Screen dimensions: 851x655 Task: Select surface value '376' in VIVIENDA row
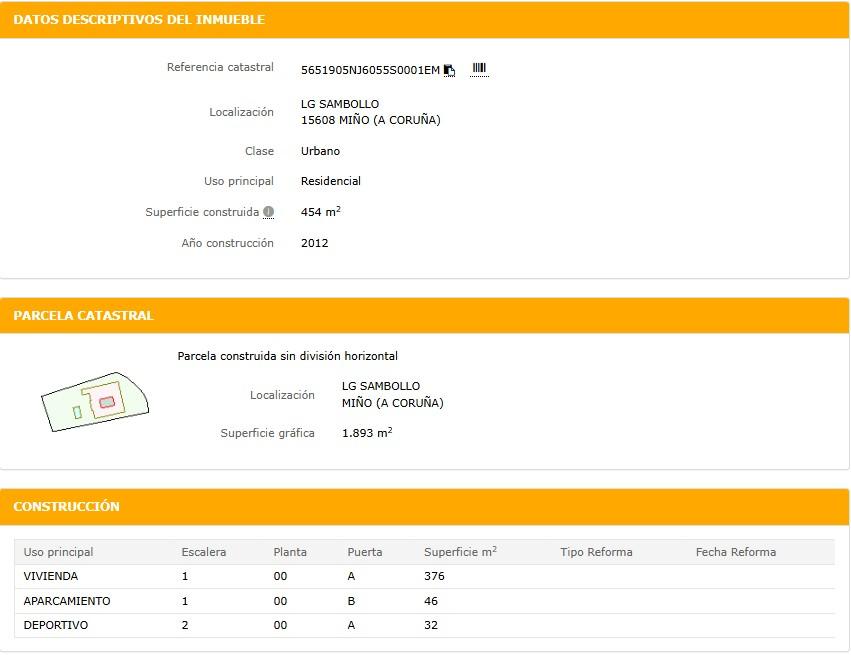click(434, 576)
